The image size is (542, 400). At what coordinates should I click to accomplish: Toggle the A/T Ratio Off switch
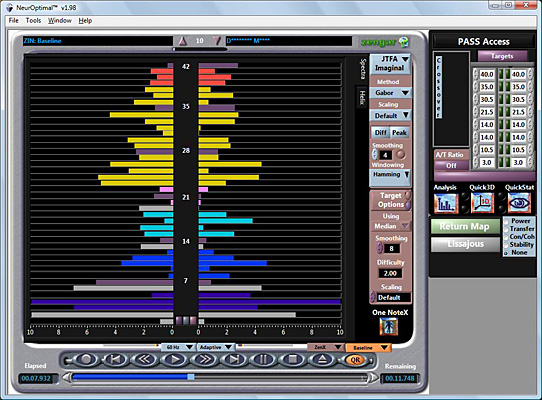point(451,166)
